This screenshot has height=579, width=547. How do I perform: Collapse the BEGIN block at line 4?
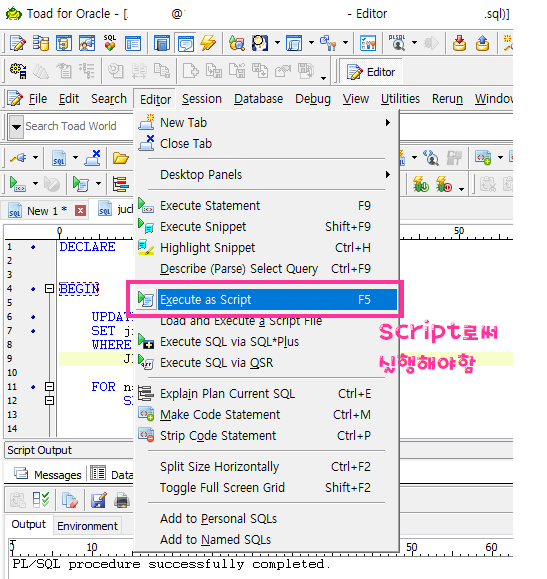[49, 288]
